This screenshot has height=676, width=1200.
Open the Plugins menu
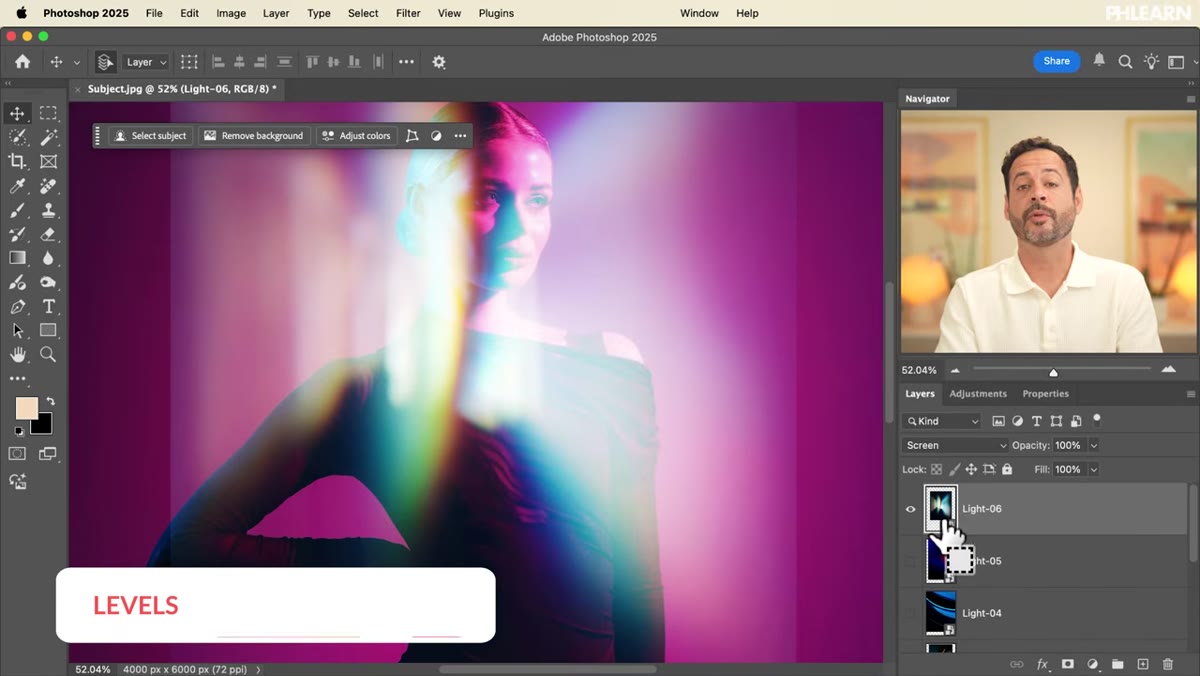coord(496,13)
